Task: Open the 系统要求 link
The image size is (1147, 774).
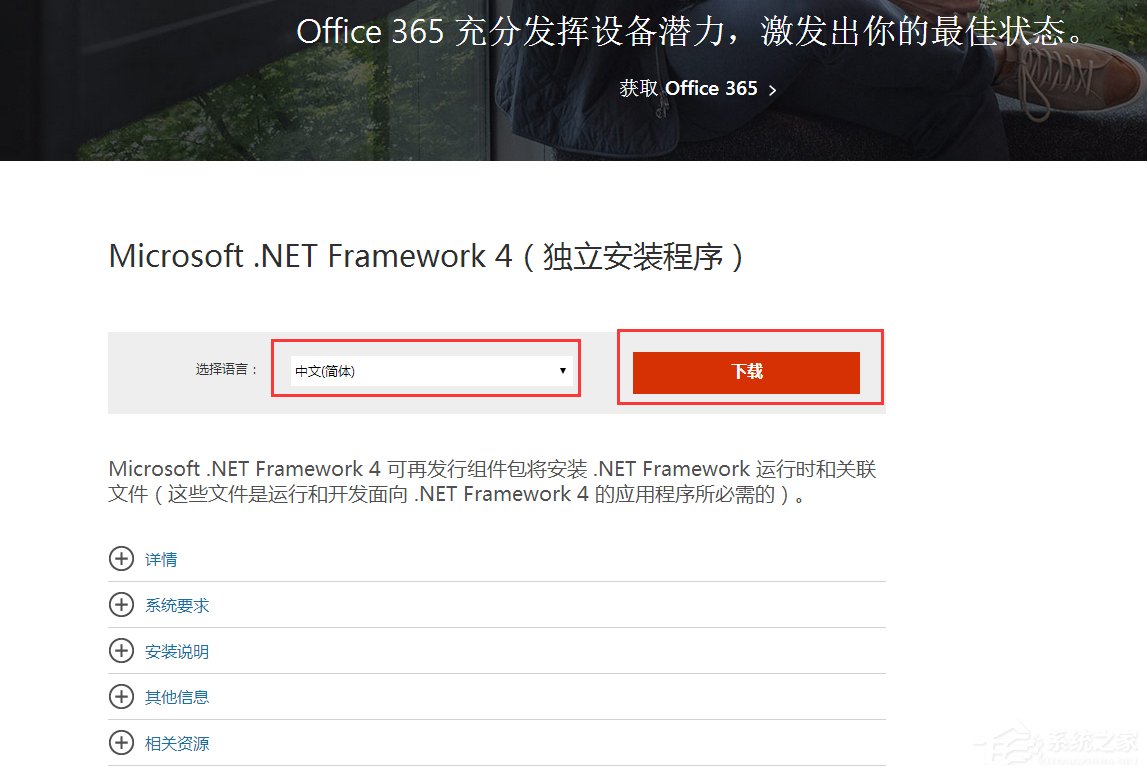Action: (175, 605)
